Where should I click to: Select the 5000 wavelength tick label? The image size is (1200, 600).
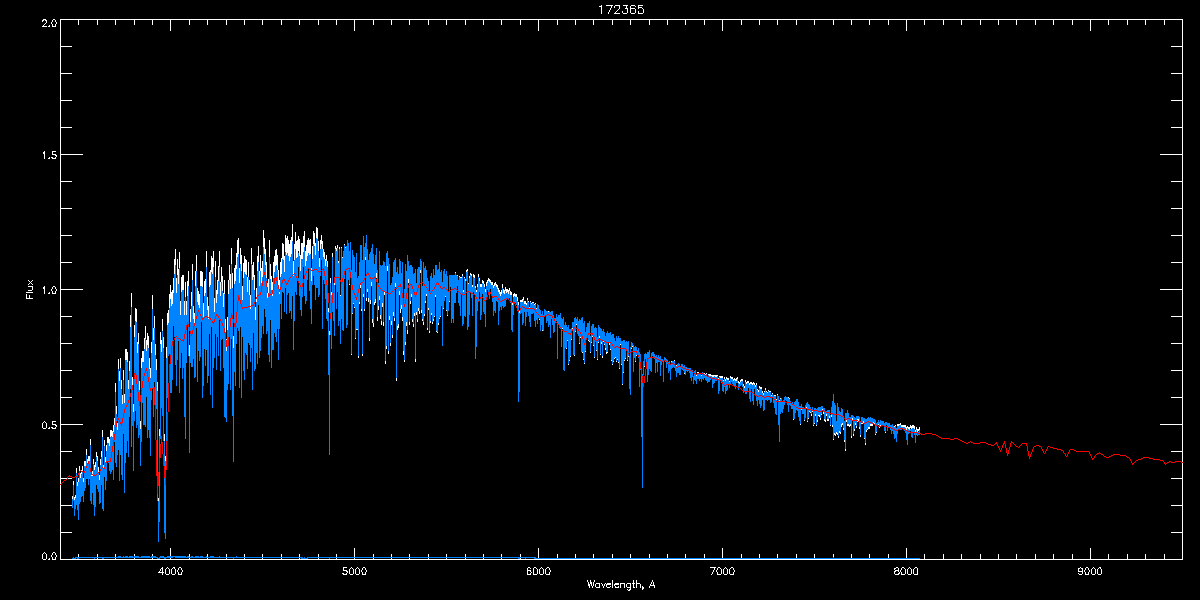(x=354, y=572)
